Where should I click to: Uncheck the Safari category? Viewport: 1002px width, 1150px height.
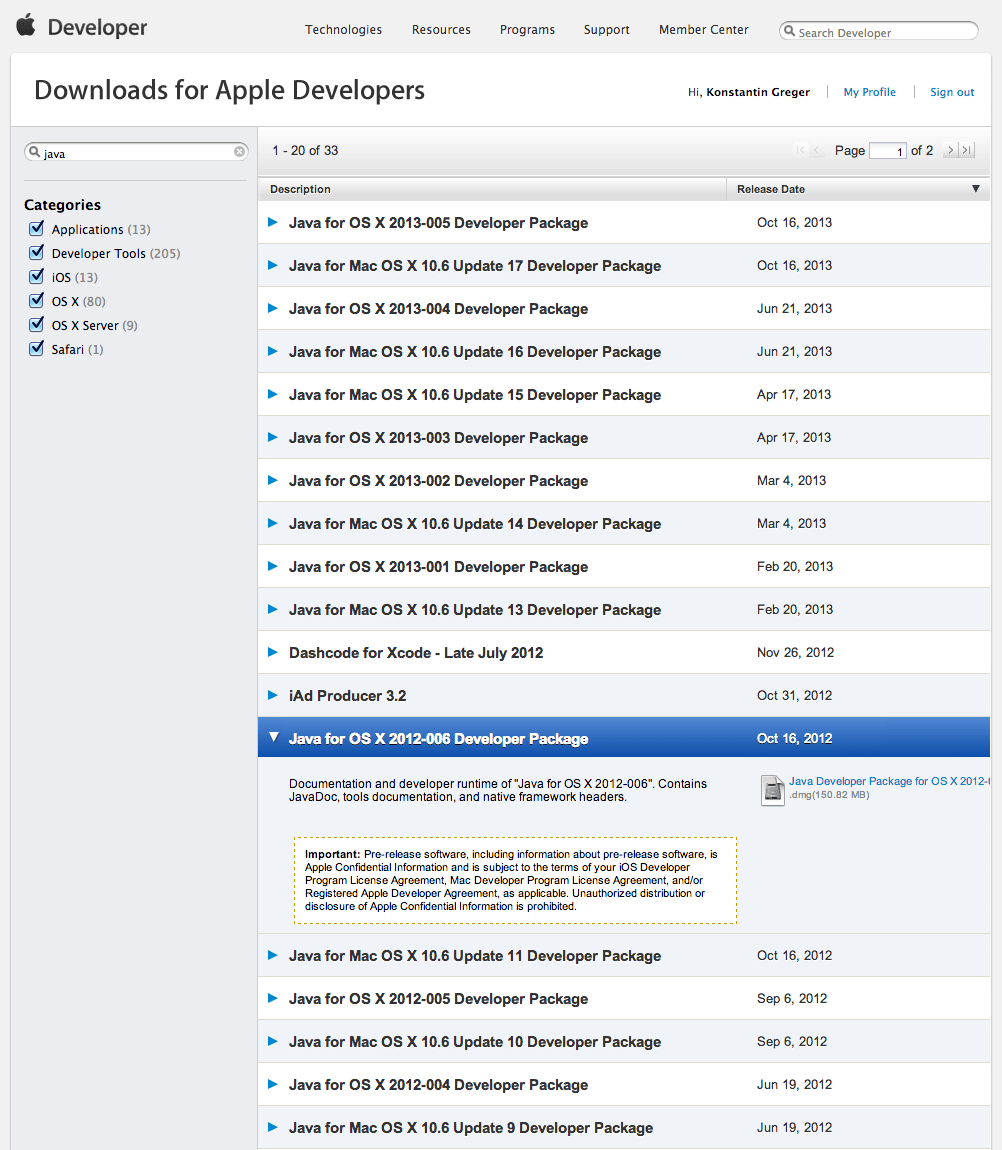[37, 348]
